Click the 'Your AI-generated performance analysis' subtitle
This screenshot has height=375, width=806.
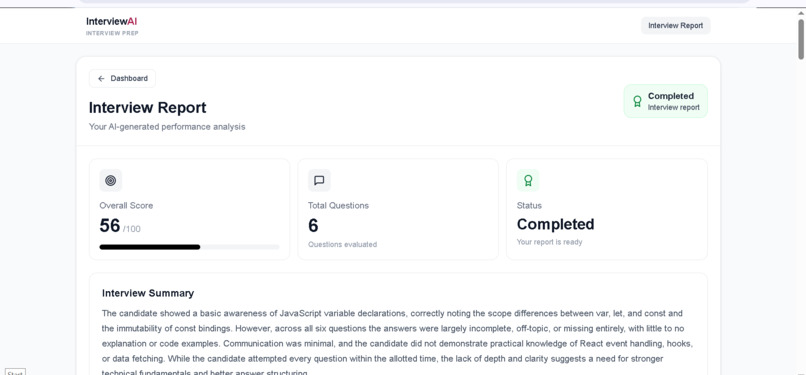point(167,127)
